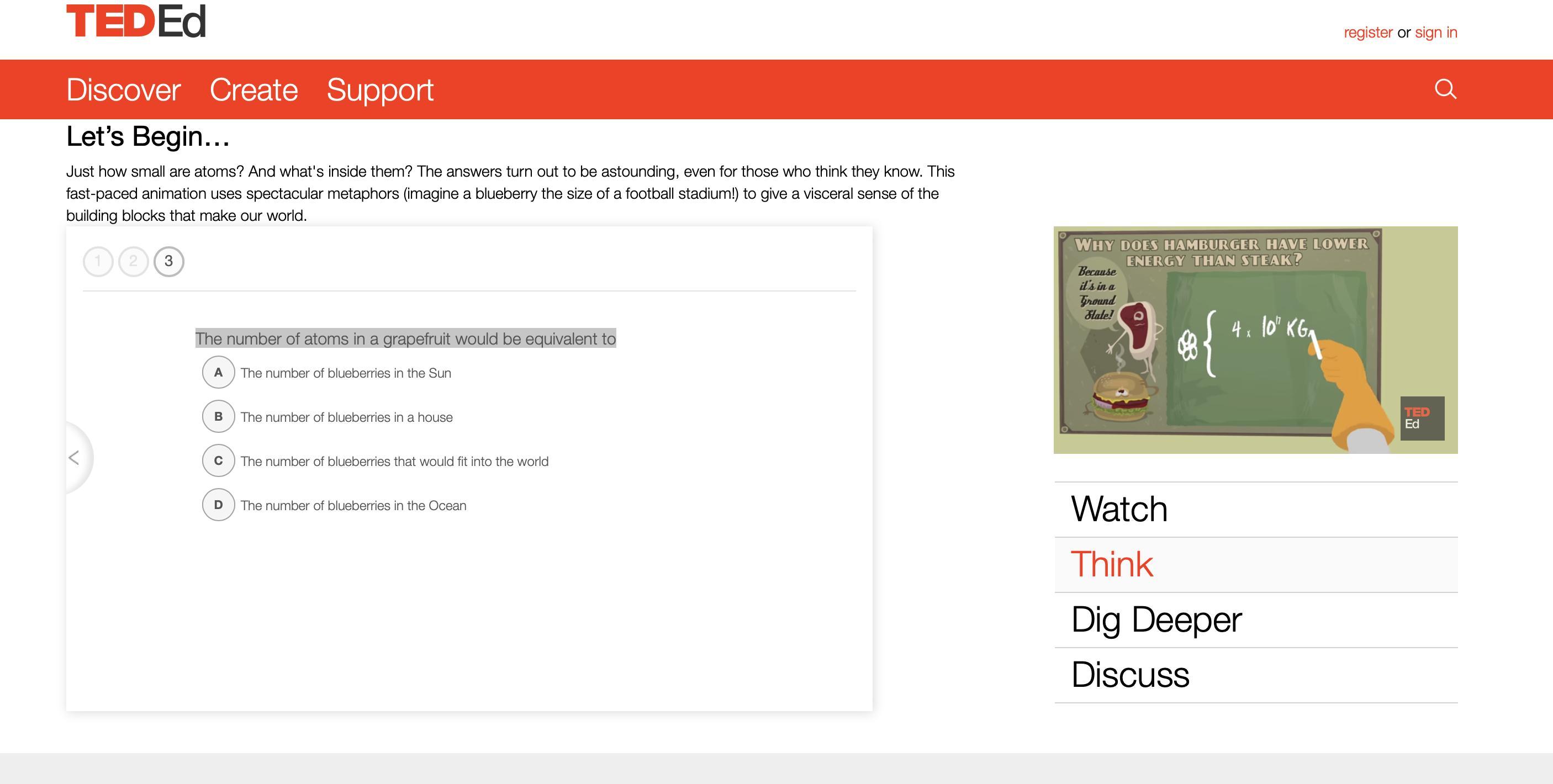
Task: Open the Dig Deeper section
Action: click(x=1156, y=619)
